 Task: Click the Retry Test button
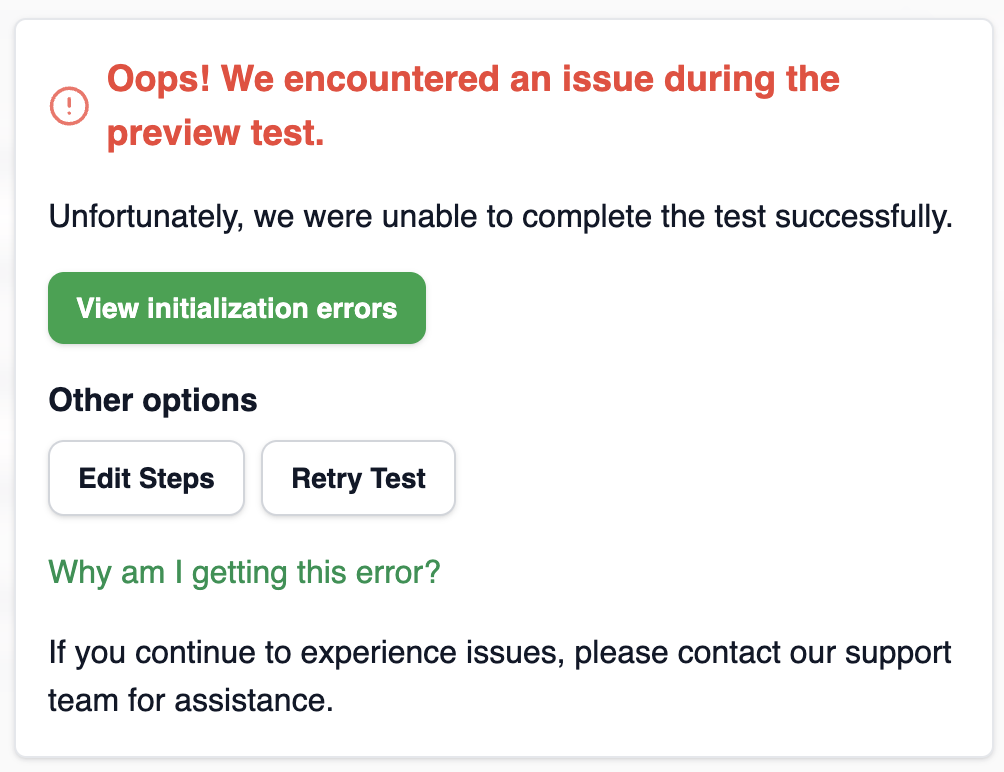pos(359,478)
